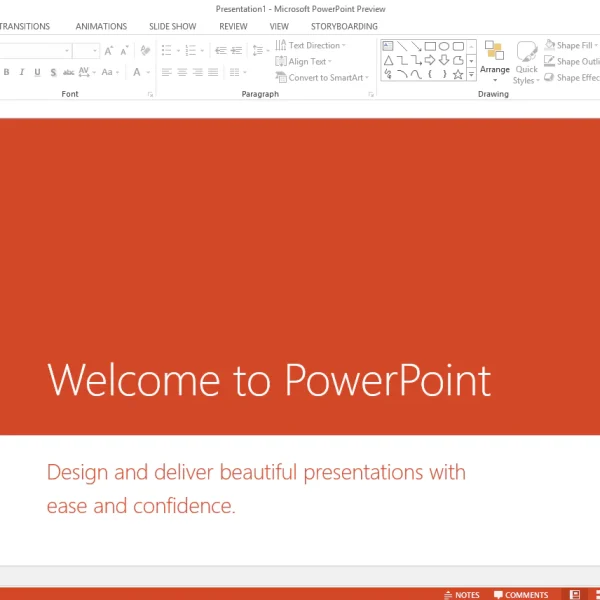This screenshot has height=600, width=600.
Task: Click Bullets list icon
Action: [166, 50]
